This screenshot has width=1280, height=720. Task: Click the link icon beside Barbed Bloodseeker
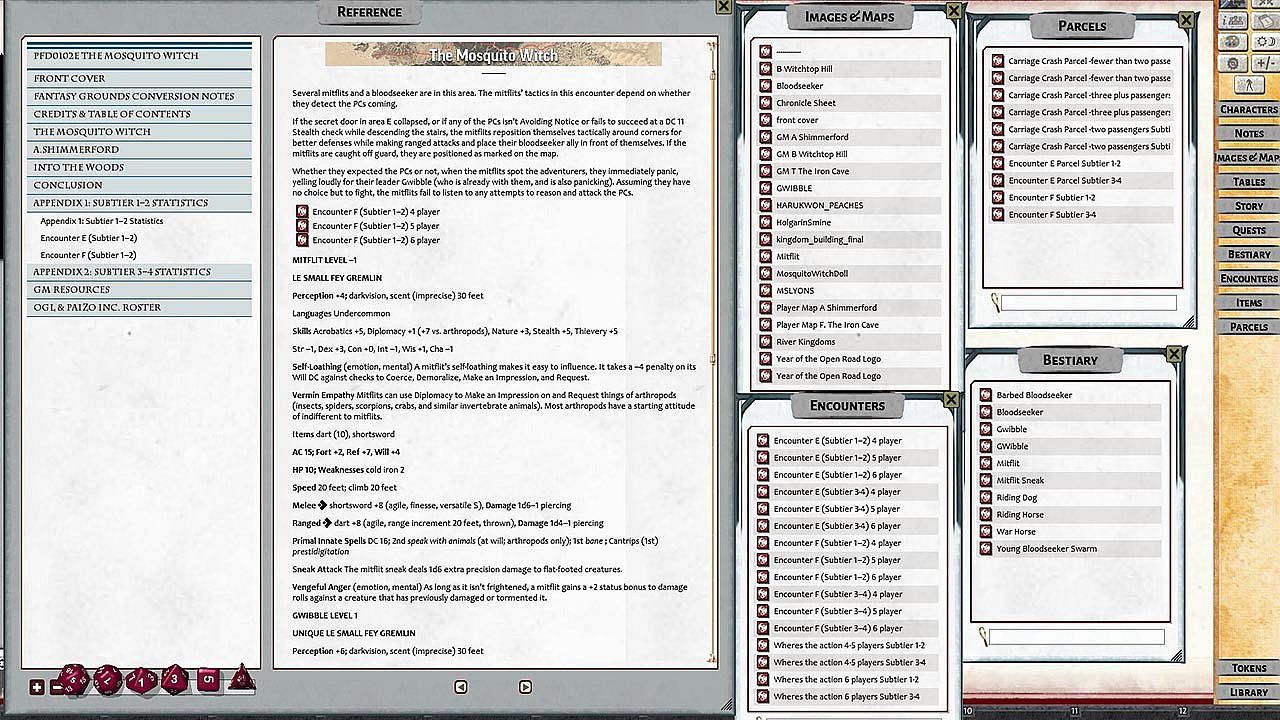(985, 395)
